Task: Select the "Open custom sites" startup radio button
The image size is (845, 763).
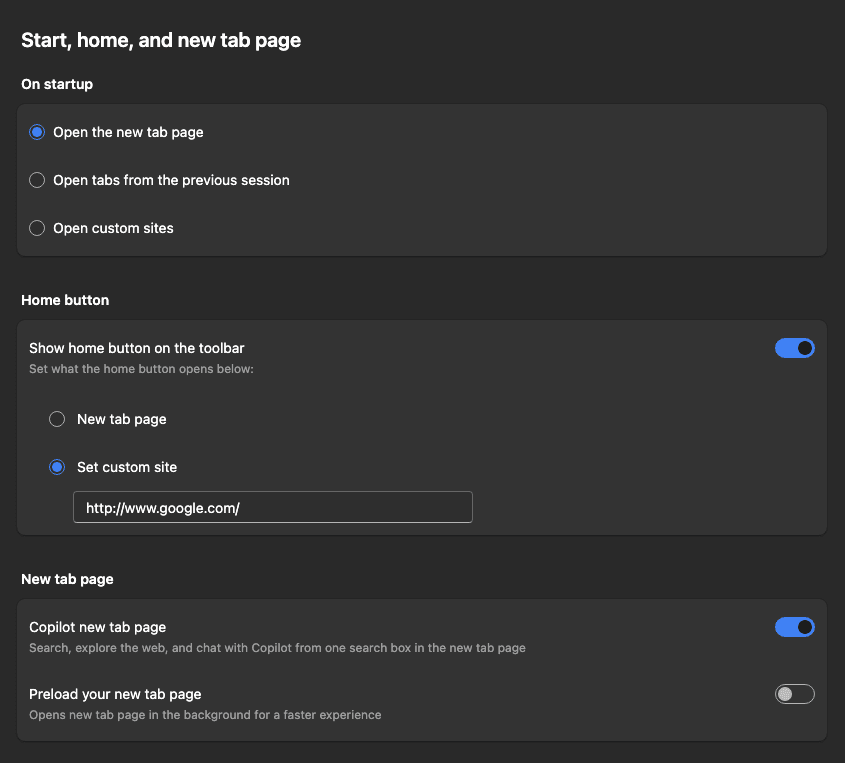Action: pos(37,228)
